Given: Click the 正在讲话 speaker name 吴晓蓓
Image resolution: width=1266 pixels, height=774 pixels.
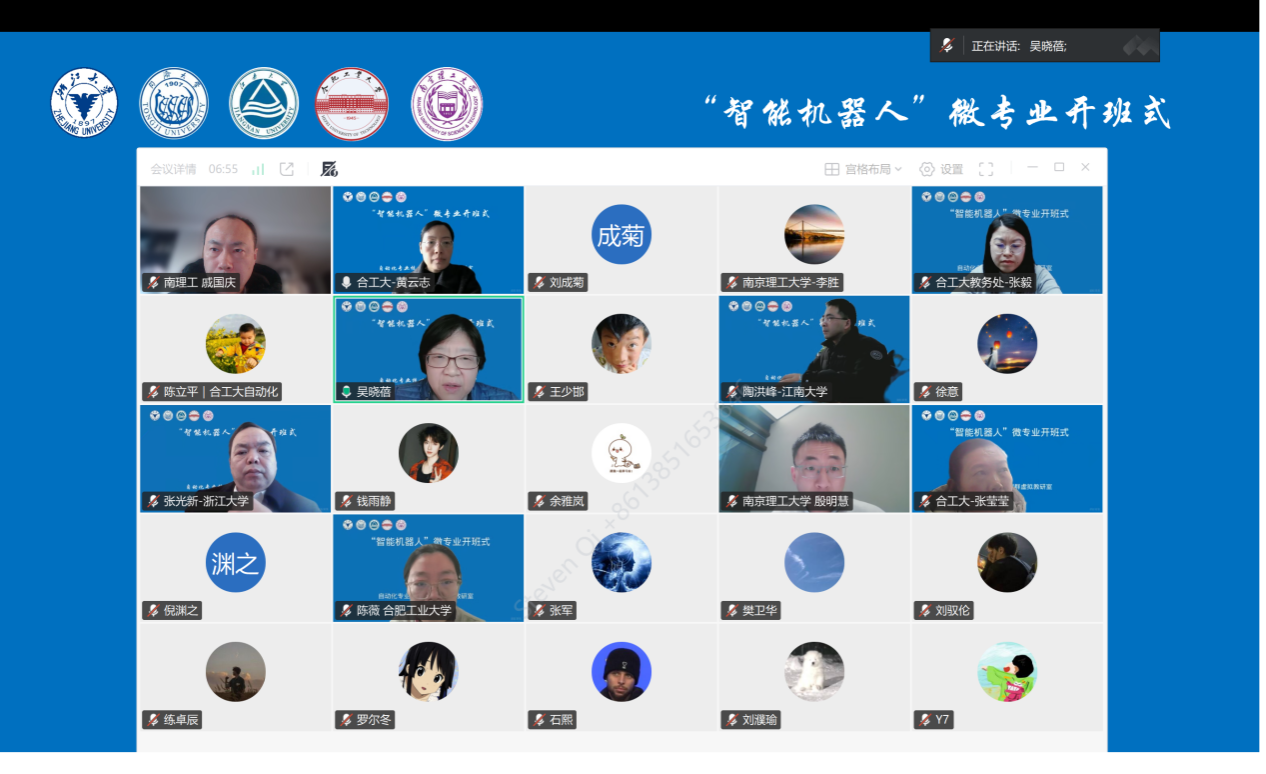Looking at the screenshot, I should pos(1048,46).
